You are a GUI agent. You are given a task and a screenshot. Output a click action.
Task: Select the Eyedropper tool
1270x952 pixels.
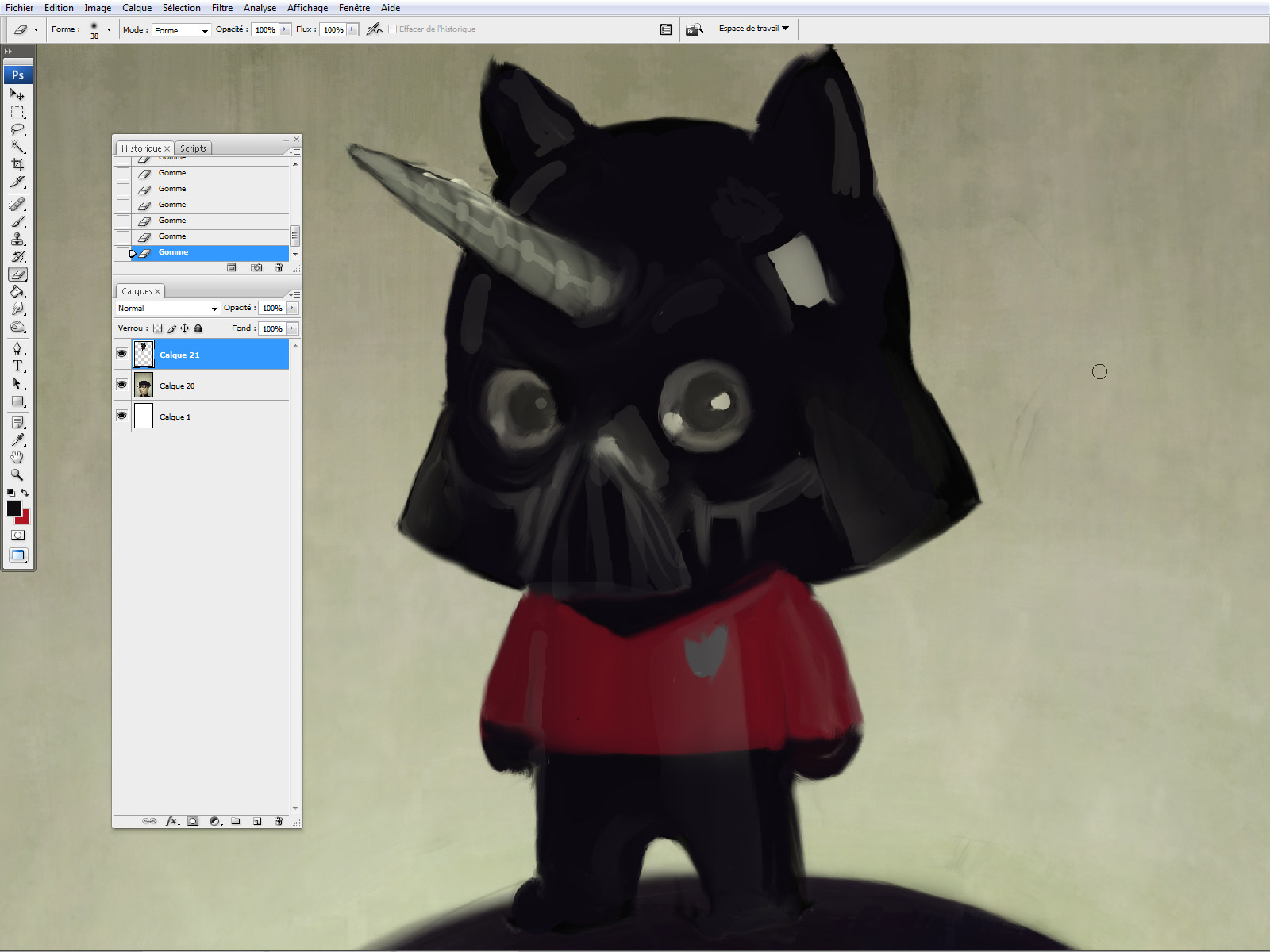(17, 440)
